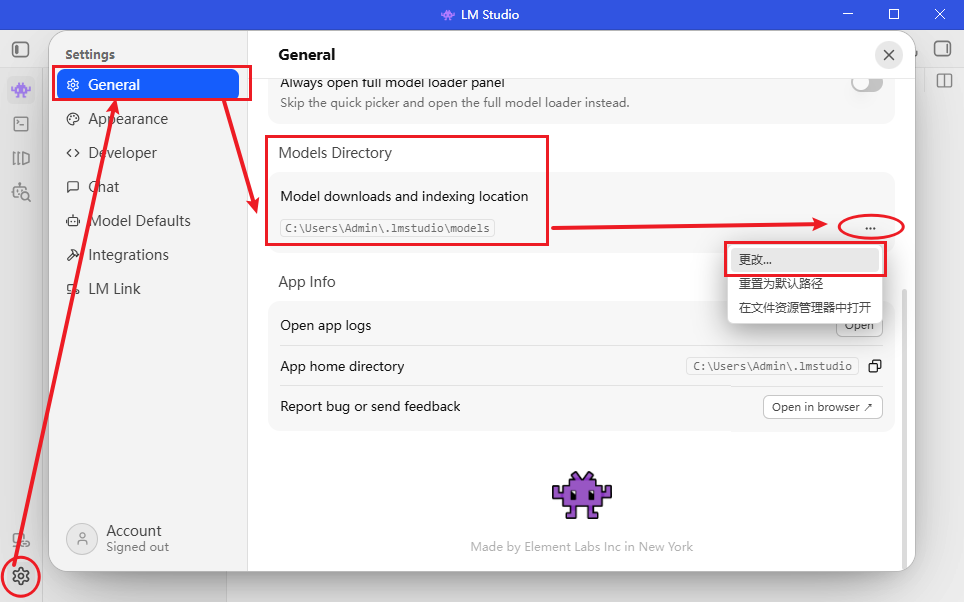Select 重置为默认路径 menu entry
964x602 pixels.
805,283
